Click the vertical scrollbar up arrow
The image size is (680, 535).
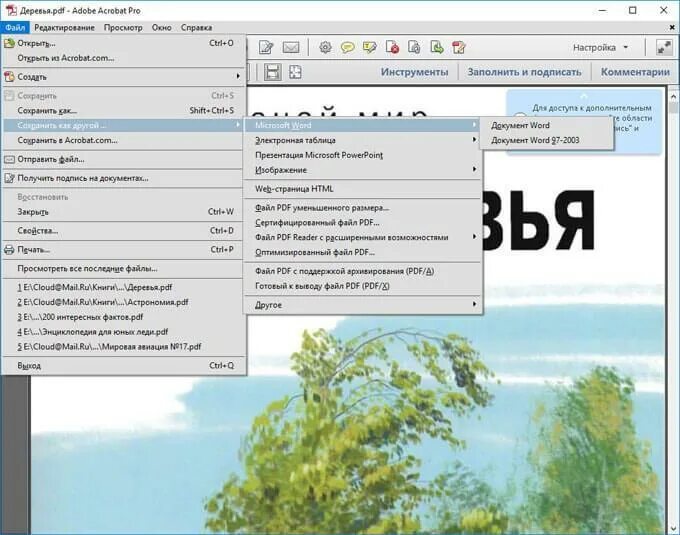click(x=673, y=96)
